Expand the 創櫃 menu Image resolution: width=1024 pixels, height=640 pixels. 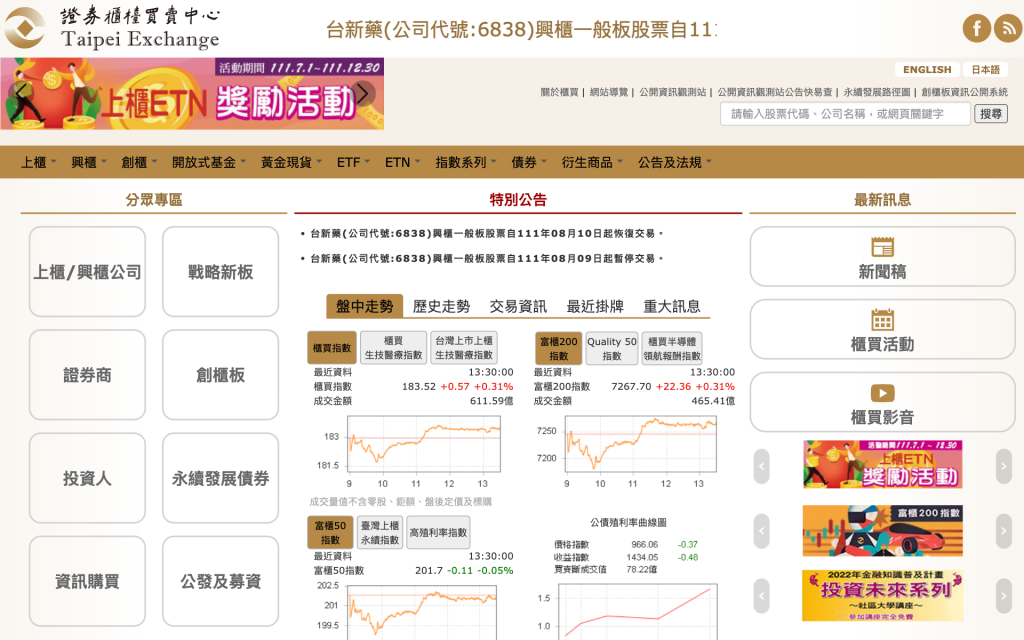138,162
